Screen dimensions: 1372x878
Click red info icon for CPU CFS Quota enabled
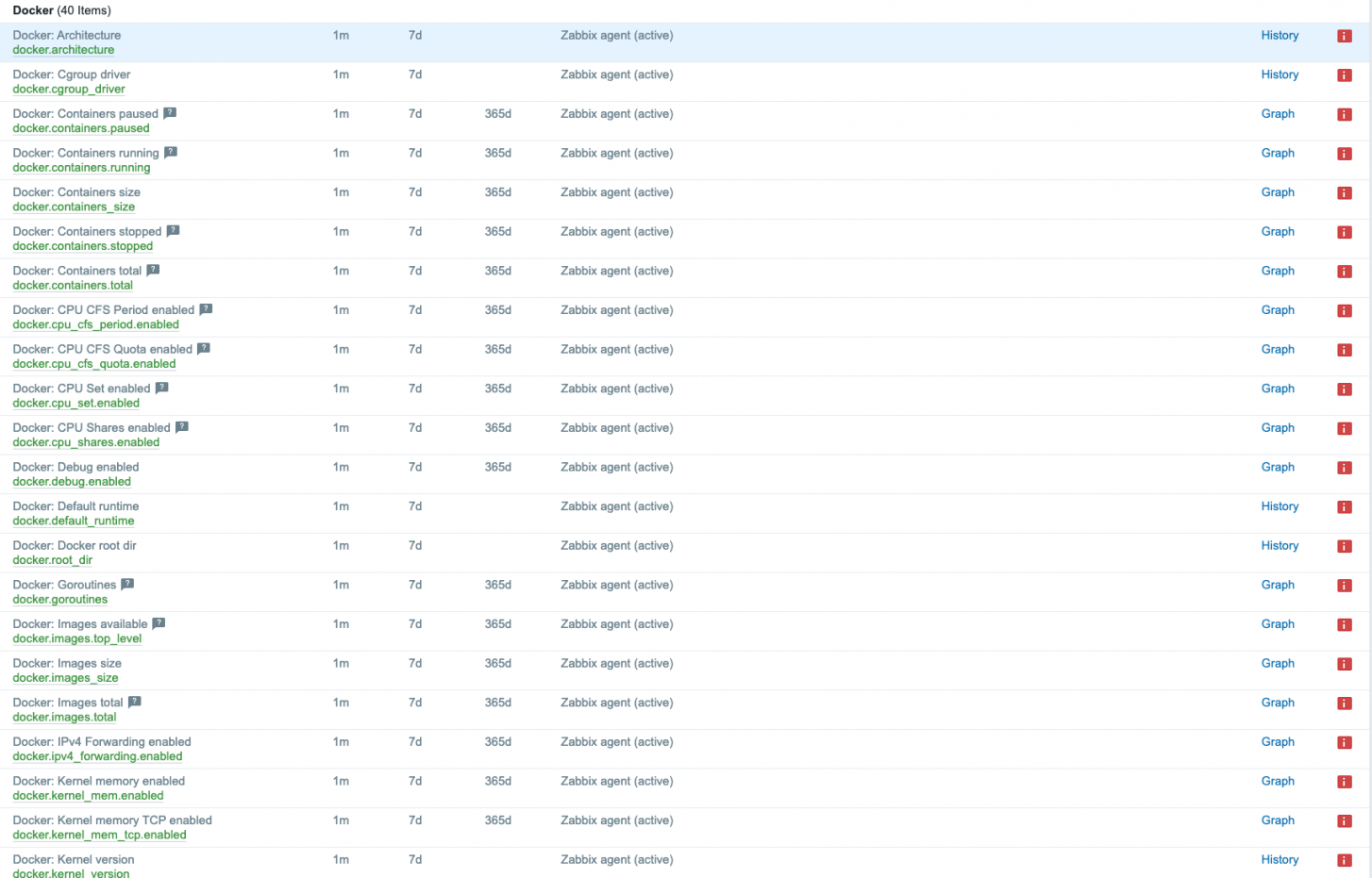click(x=1345, y=350)
